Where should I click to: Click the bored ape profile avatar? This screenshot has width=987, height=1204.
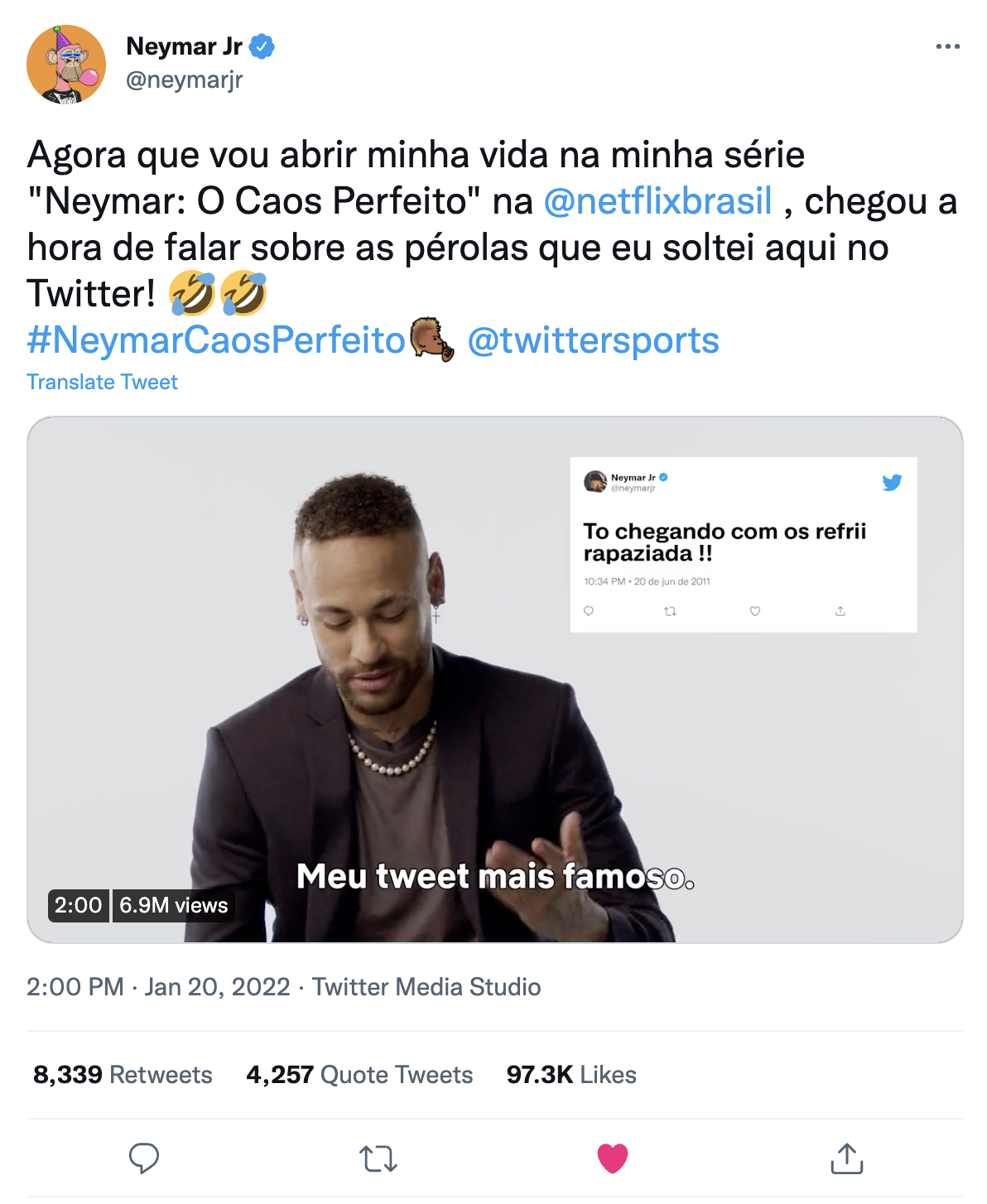tap(66, 65)
